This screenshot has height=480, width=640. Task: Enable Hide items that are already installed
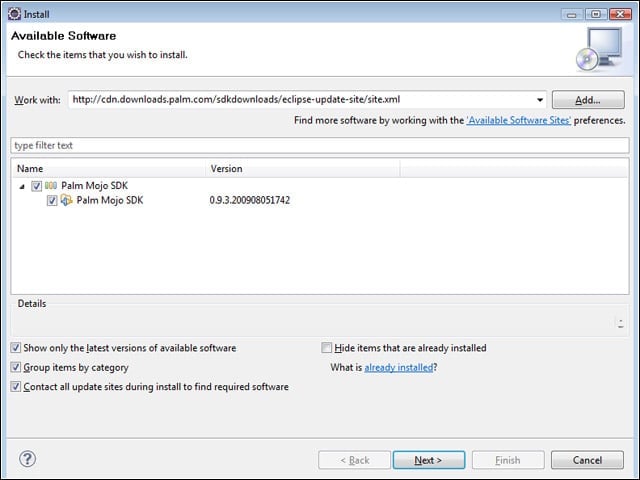[x=327, y=348]
